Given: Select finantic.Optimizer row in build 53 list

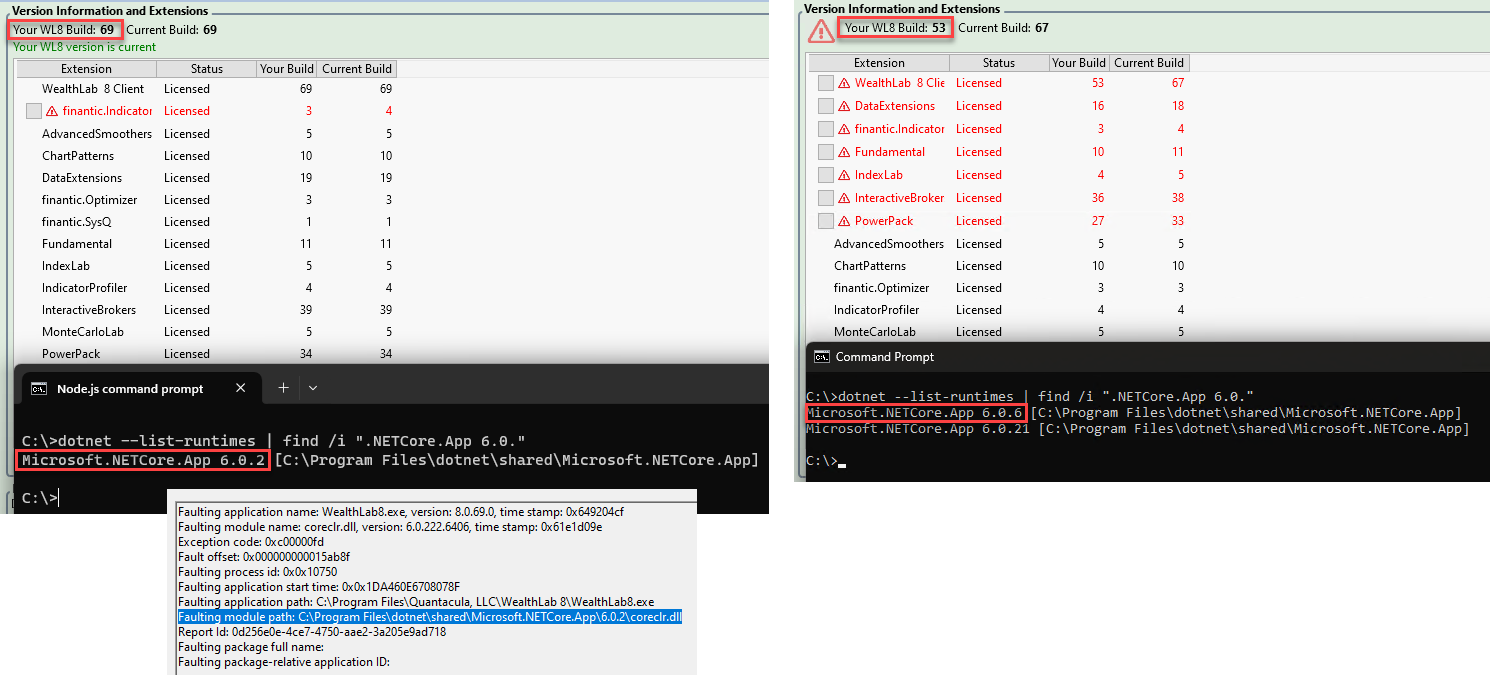Looking at the screenshot, I should [x=998, y=288].
